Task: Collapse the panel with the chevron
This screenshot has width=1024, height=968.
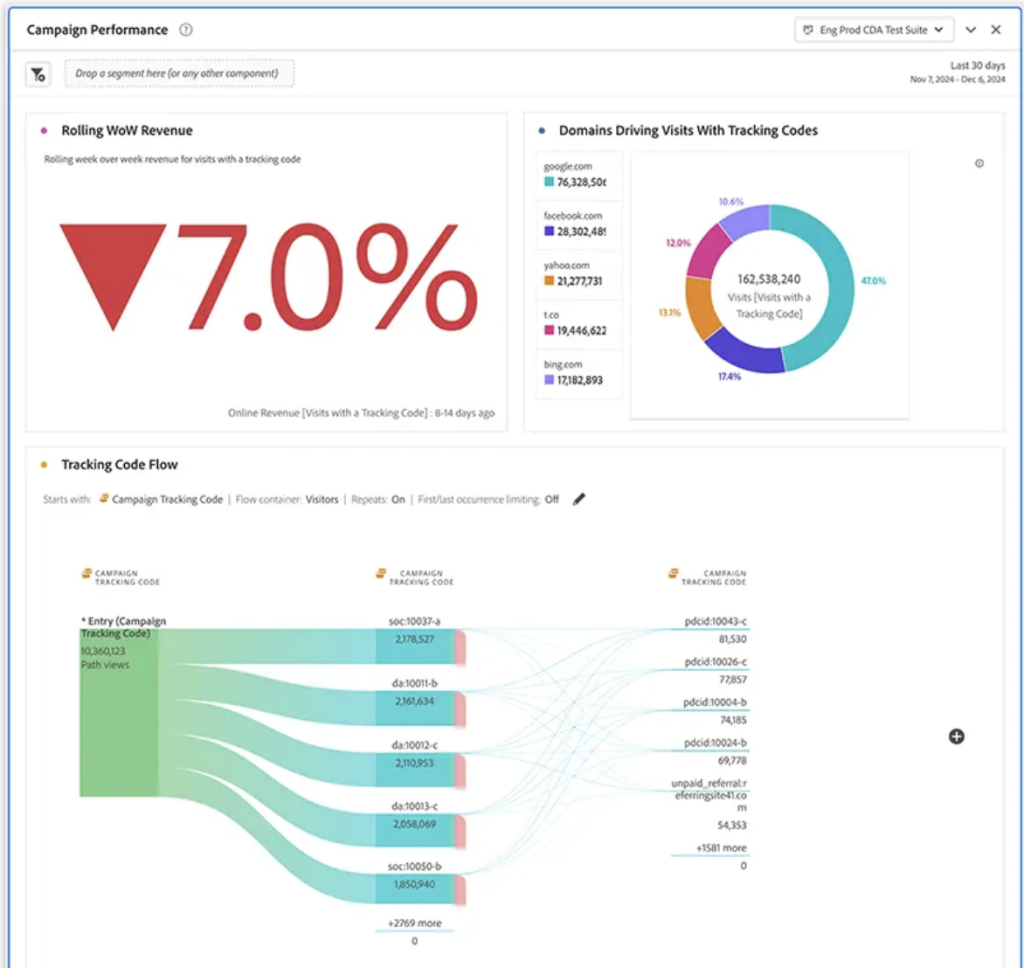Action: coord(970,29)
